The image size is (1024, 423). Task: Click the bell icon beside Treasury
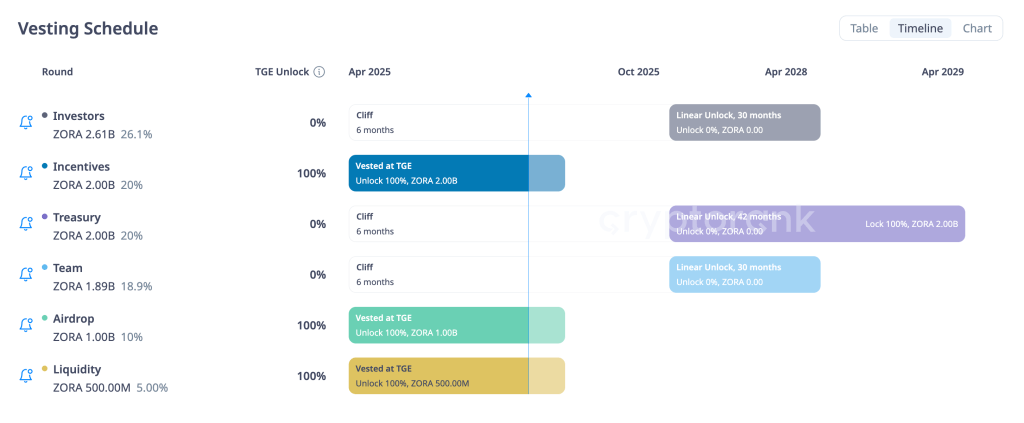tap(26, 224)
